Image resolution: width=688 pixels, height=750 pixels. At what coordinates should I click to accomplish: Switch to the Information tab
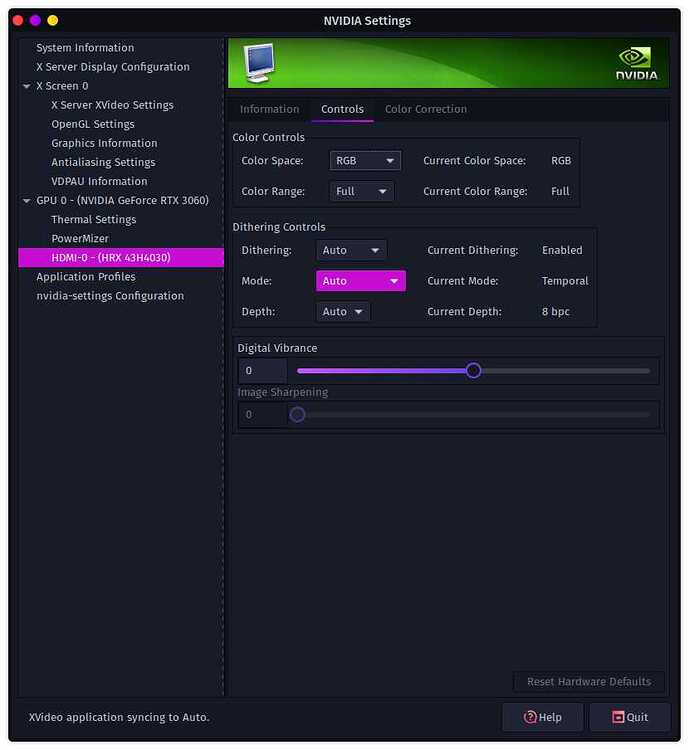click(x=269, y=109)
